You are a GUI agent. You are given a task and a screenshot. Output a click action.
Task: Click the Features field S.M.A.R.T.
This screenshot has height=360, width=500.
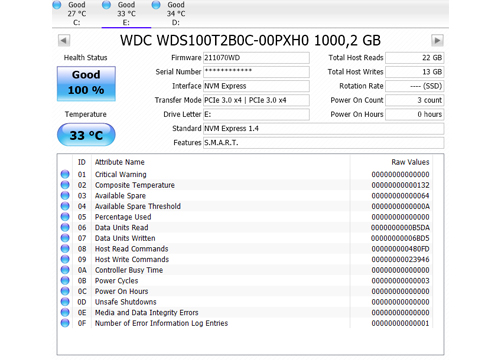pyautogui.click(x=323, y=143)
